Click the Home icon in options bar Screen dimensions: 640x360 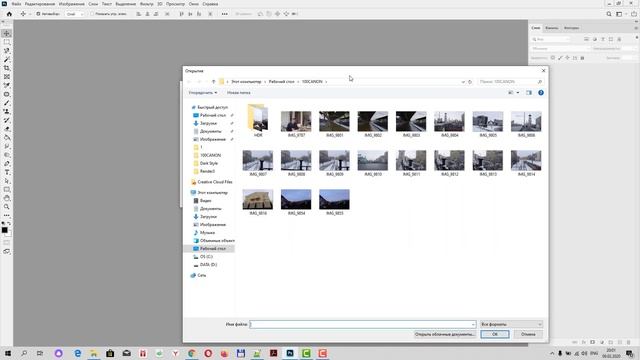pyautogui.click(x=9, y=14)
